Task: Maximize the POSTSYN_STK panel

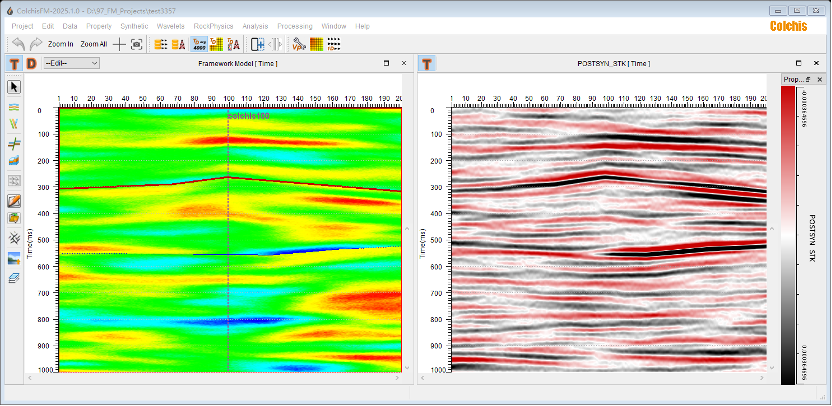Action: point(799,63)
